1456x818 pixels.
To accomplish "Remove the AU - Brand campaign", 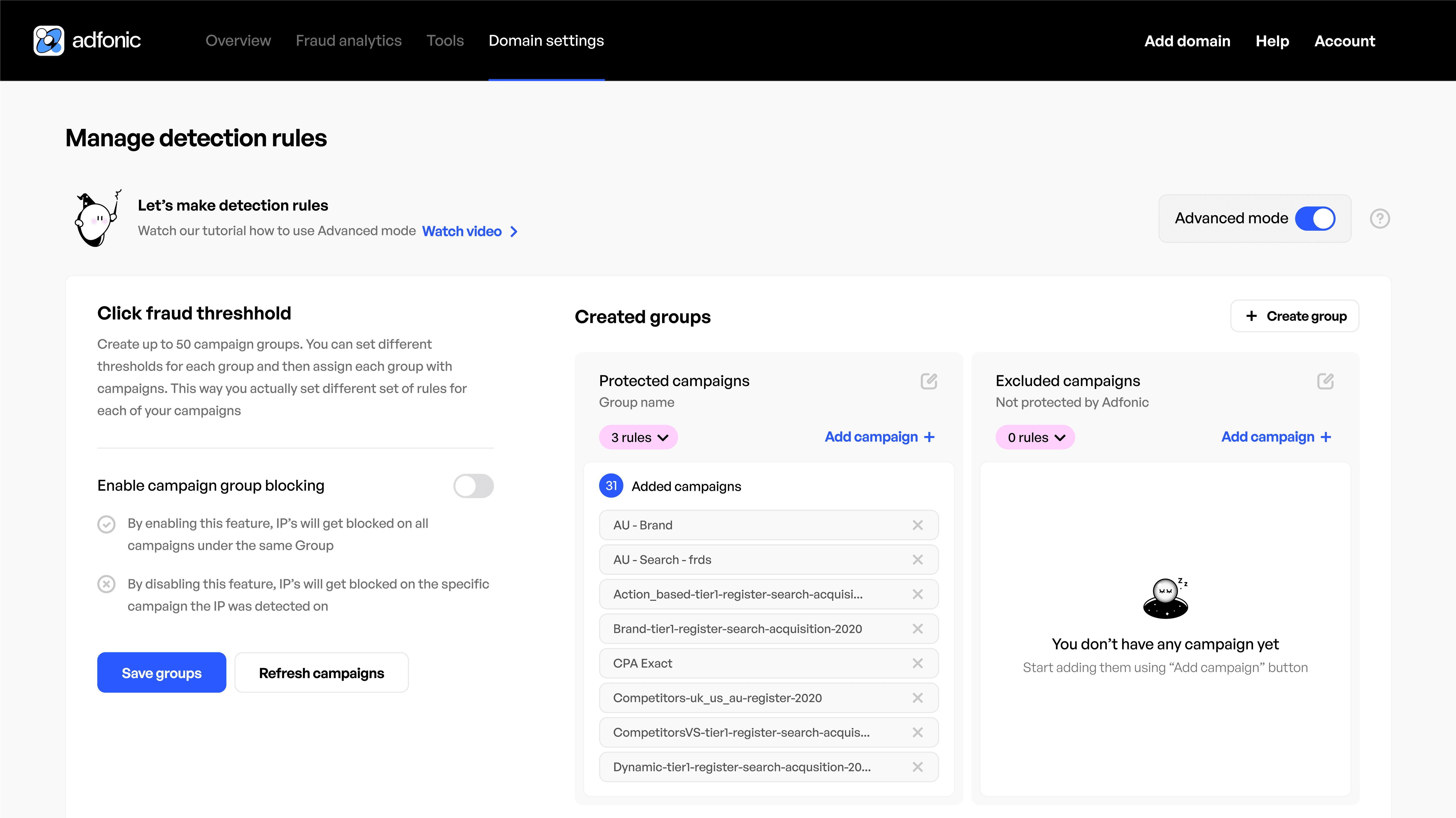I will 917,525.
